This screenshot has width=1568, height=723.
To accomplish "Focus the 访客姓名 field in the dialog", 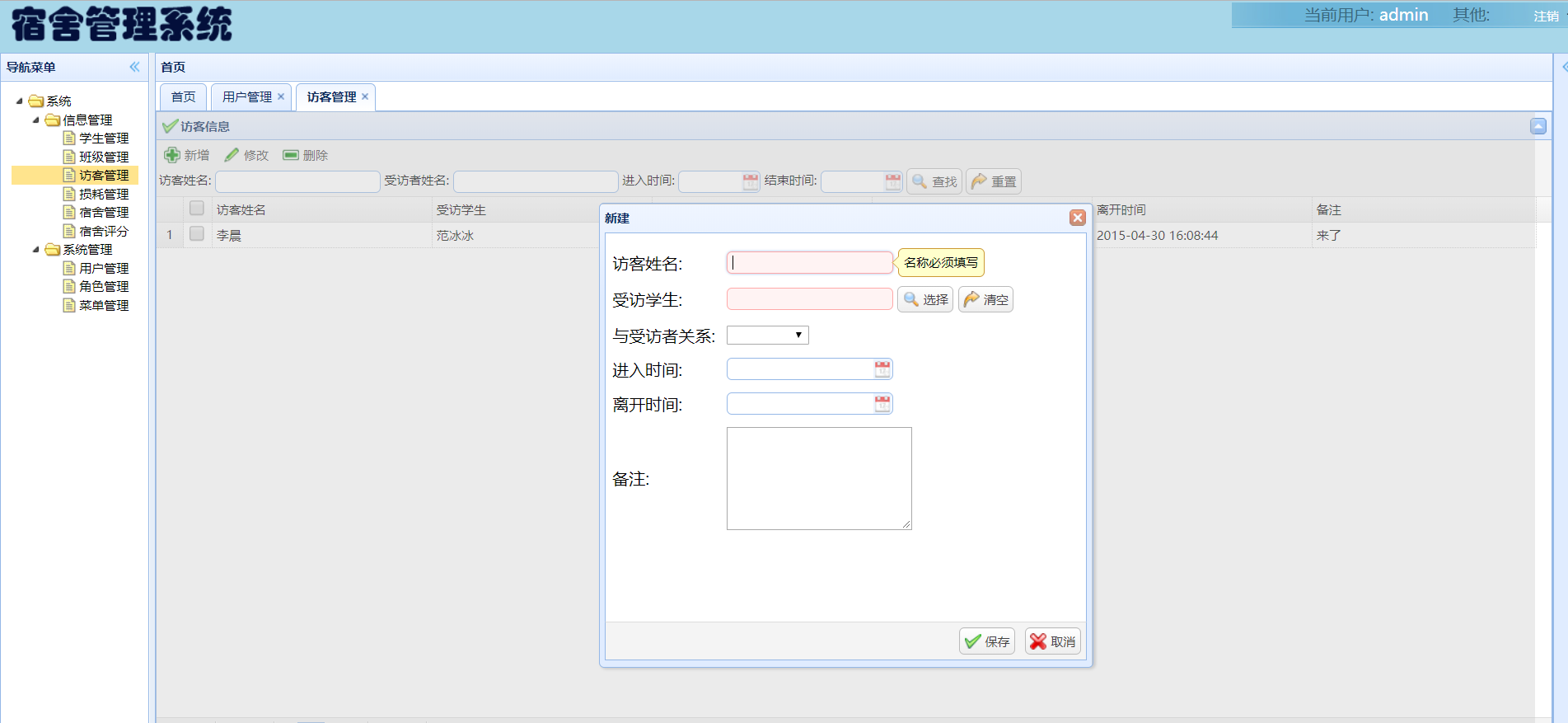I will pos(810,263).
